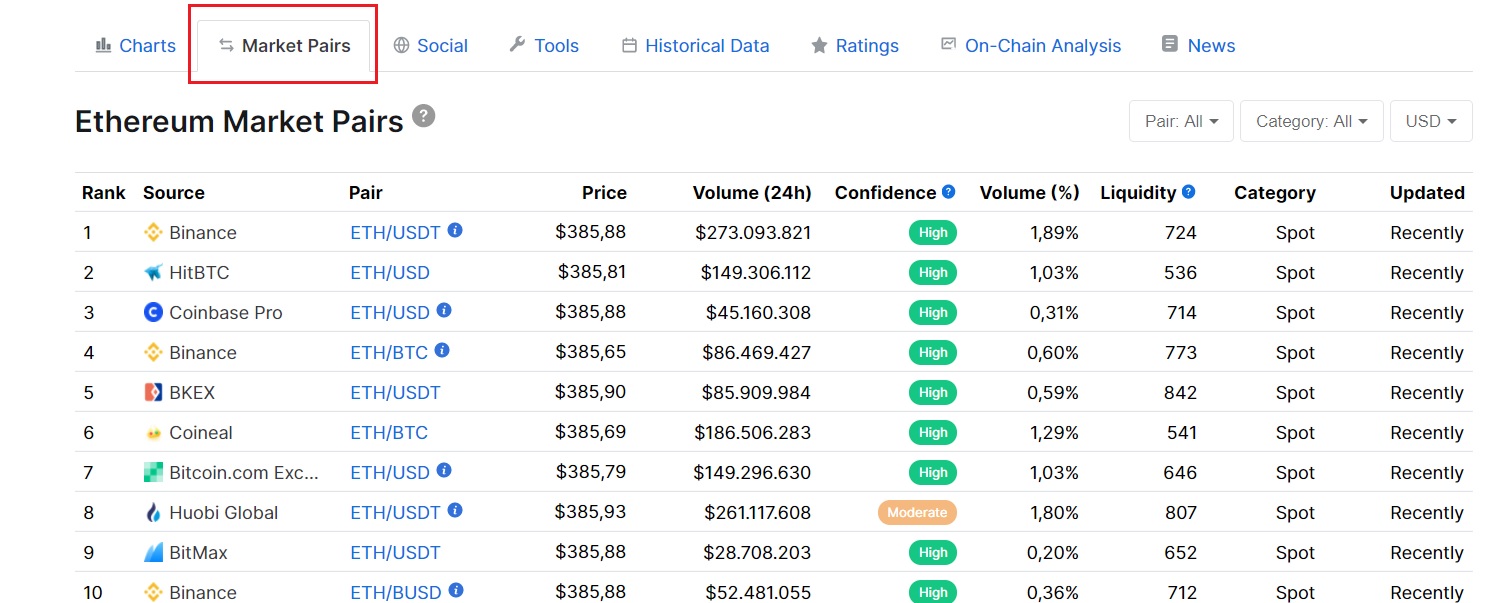Screen dimensions: 1486x603
Task: Click the BKEX exchange logo
Action: (x=153, y=393)
